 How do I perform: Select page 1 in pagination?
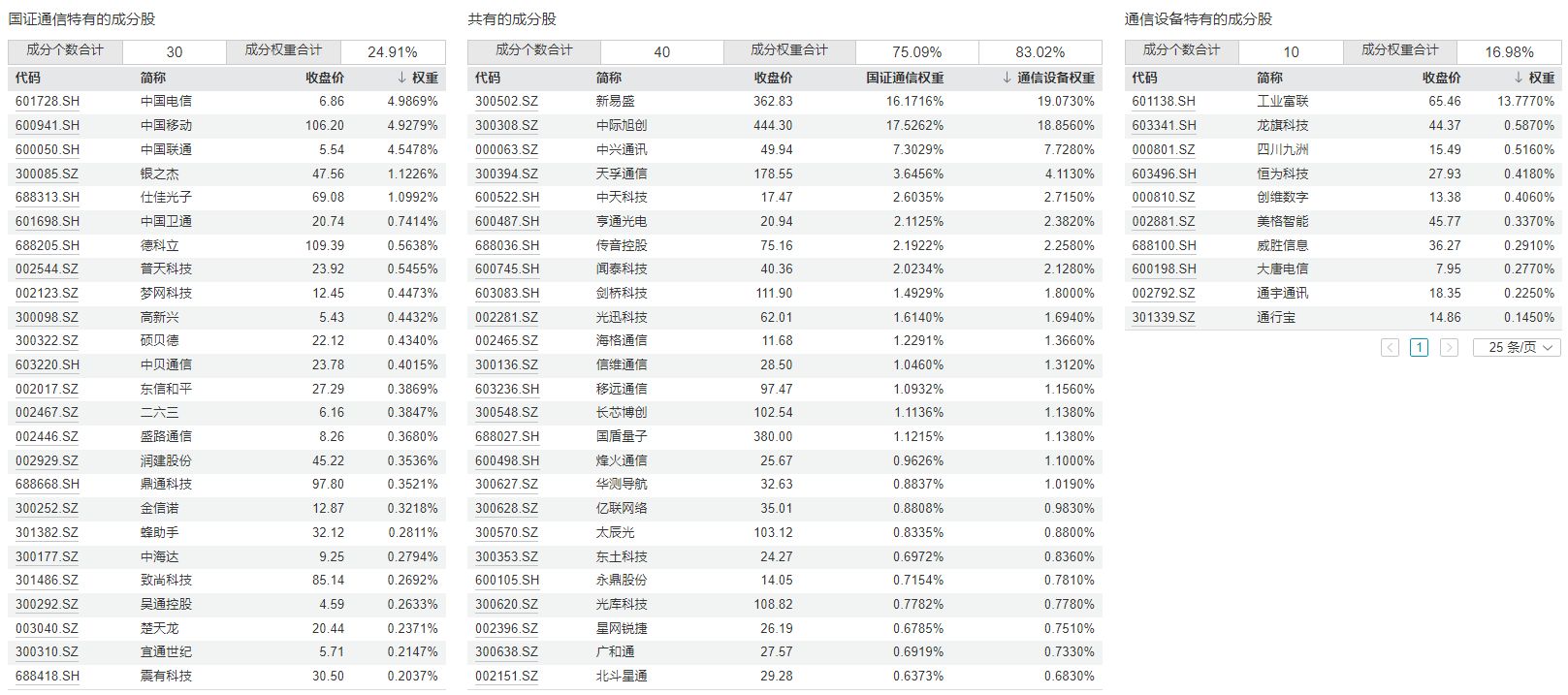tap(1419, 347)
